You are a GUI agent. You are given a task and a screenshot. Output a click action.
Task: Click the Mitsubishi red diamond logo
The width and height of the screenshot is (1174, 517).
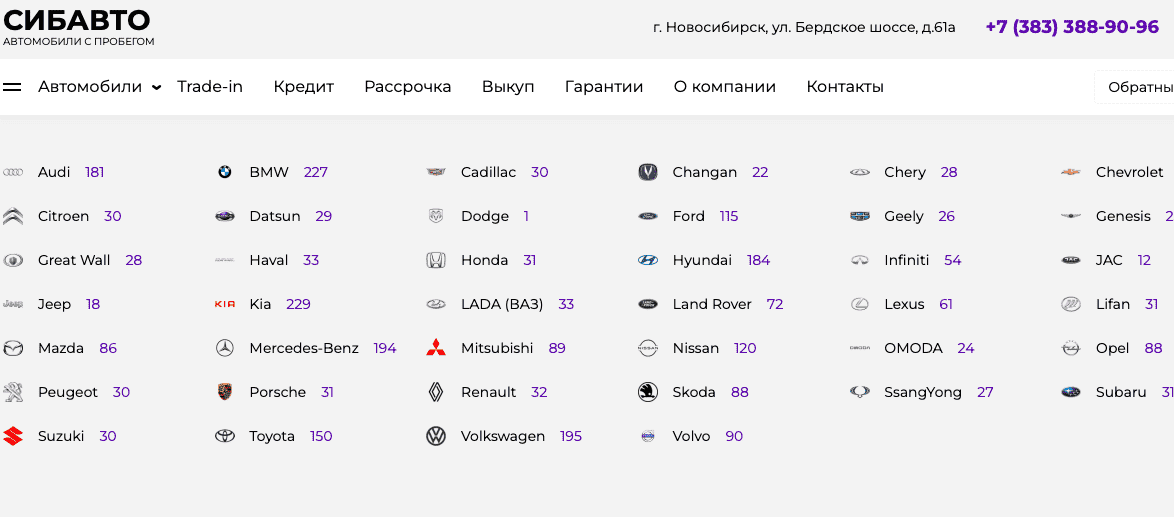pyautogui.click(x=436, y=348)
